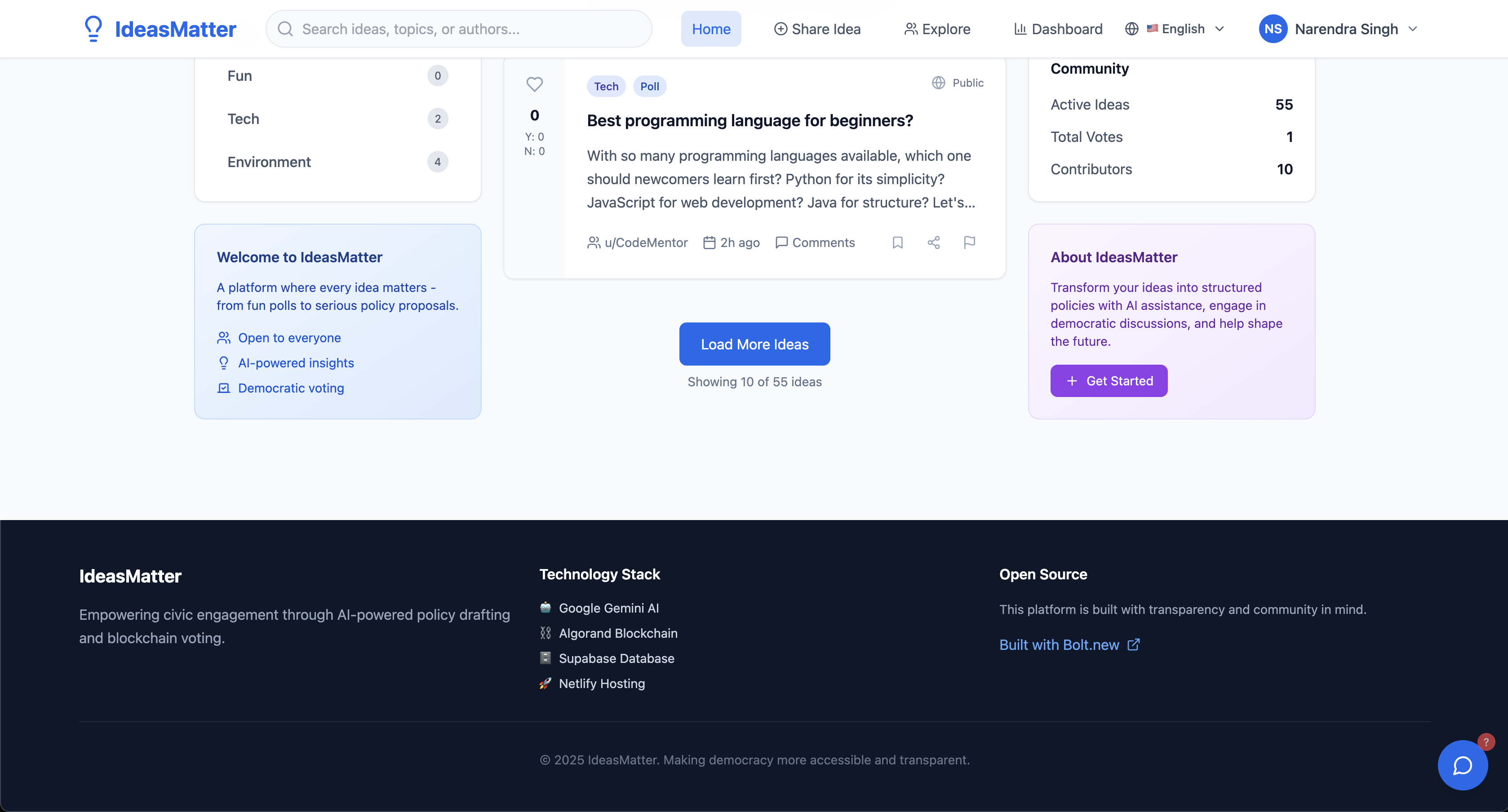Bookmark the programming language post
Viewport: 1508px width, 812px height.
tap(897, 242)
